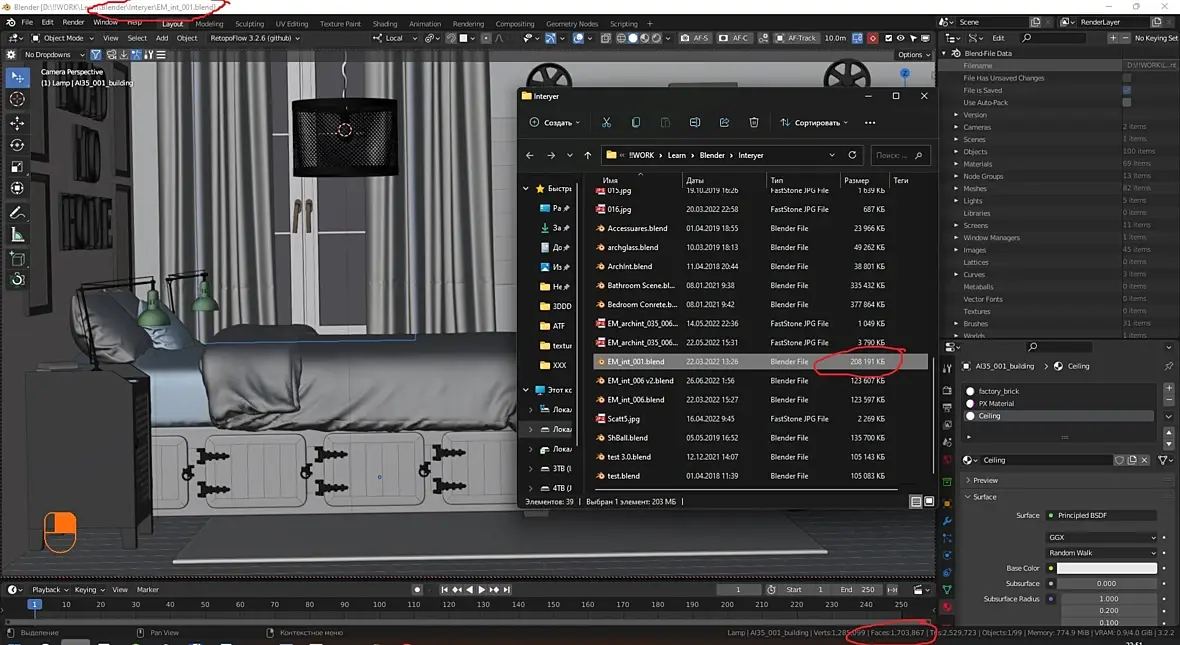The height and width of the screenshot is (645, 1180).
Task: Open the Random Walk subsurface method dropdown
Action: tap(1101, 553)
